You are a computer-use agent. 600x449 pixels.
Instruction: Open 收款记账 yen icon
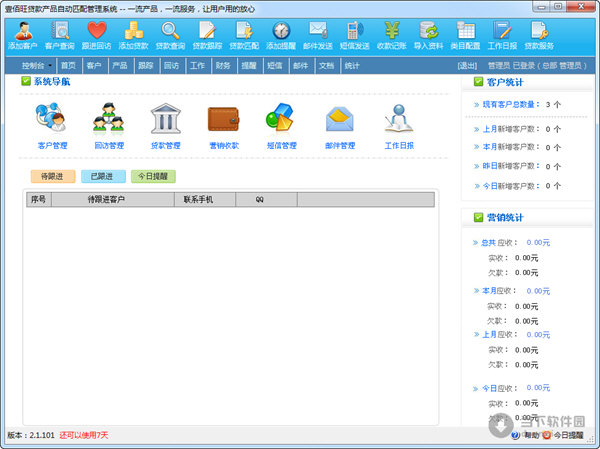tap(392, 31)
